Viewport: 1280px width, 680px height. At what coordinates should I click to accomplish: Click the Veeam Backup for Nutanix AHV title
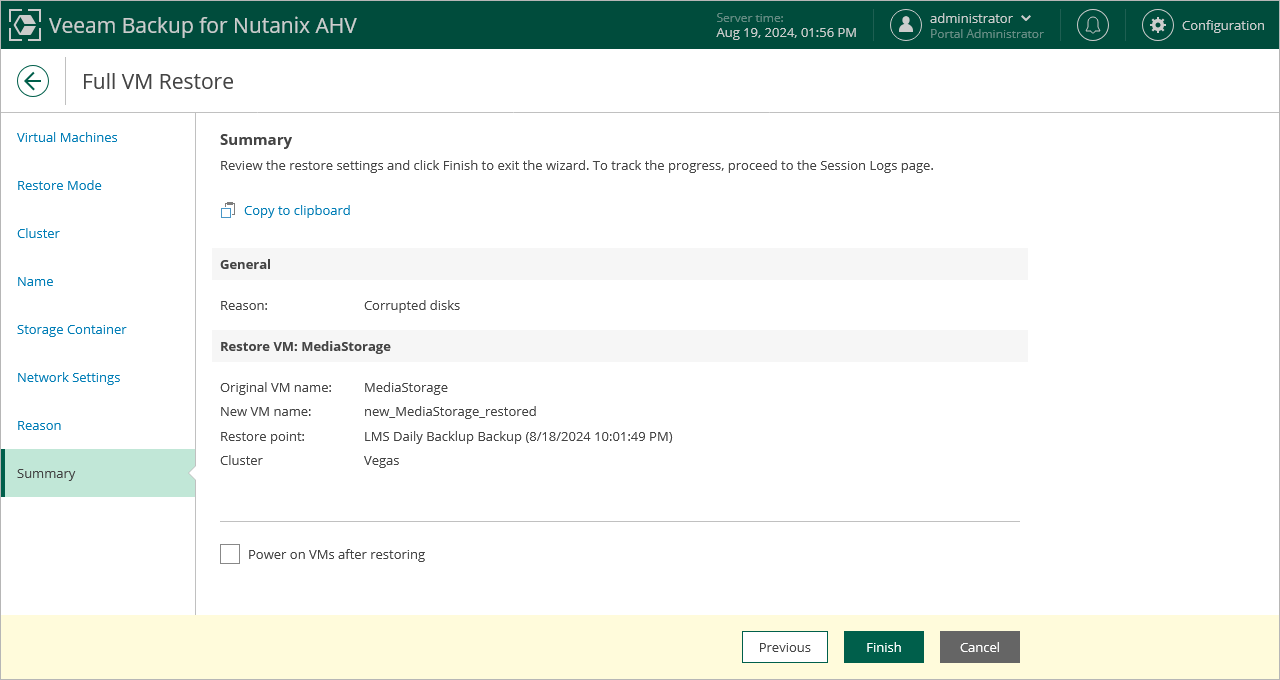(203, 25)
